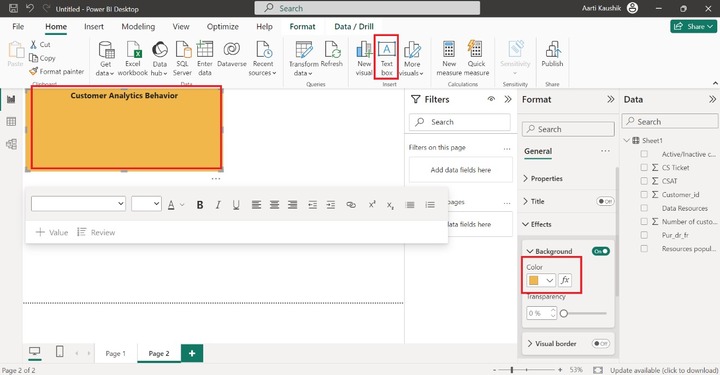Switch to mobile layout icon

pyautogui.click(x=60, y=352)
